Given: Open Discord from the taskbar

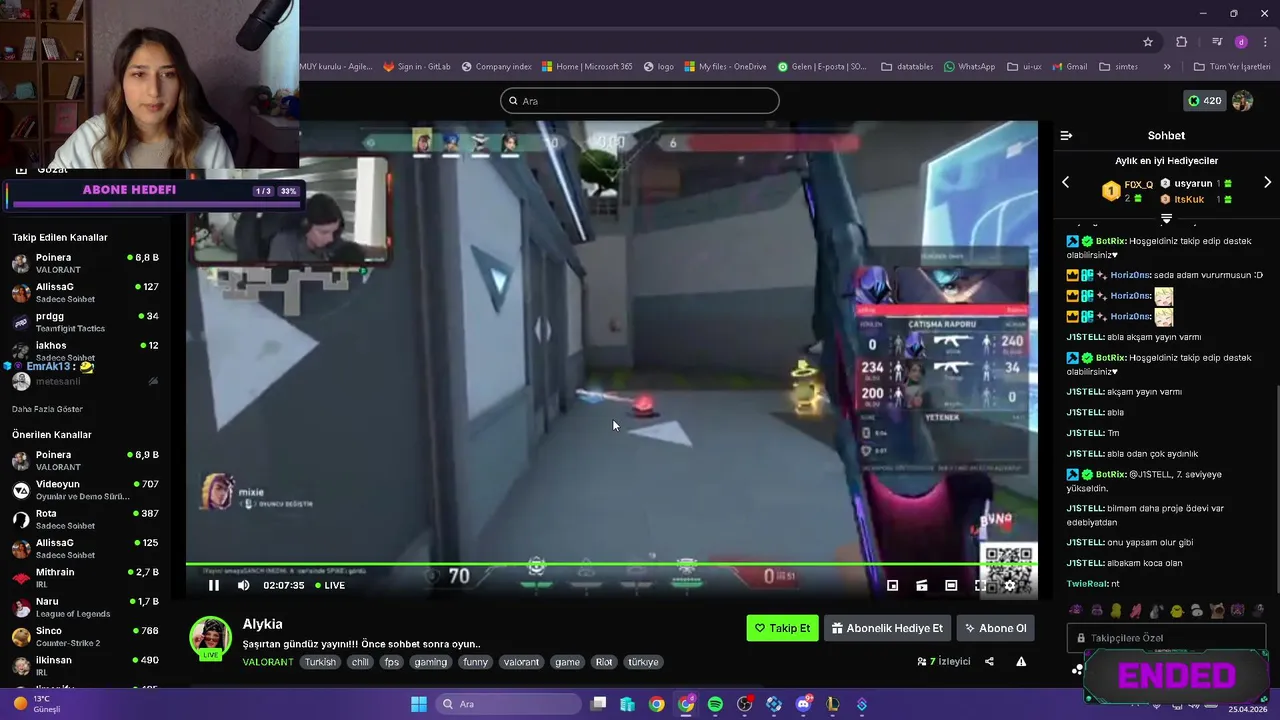Looking at the screenshot, I should (803, 704).
